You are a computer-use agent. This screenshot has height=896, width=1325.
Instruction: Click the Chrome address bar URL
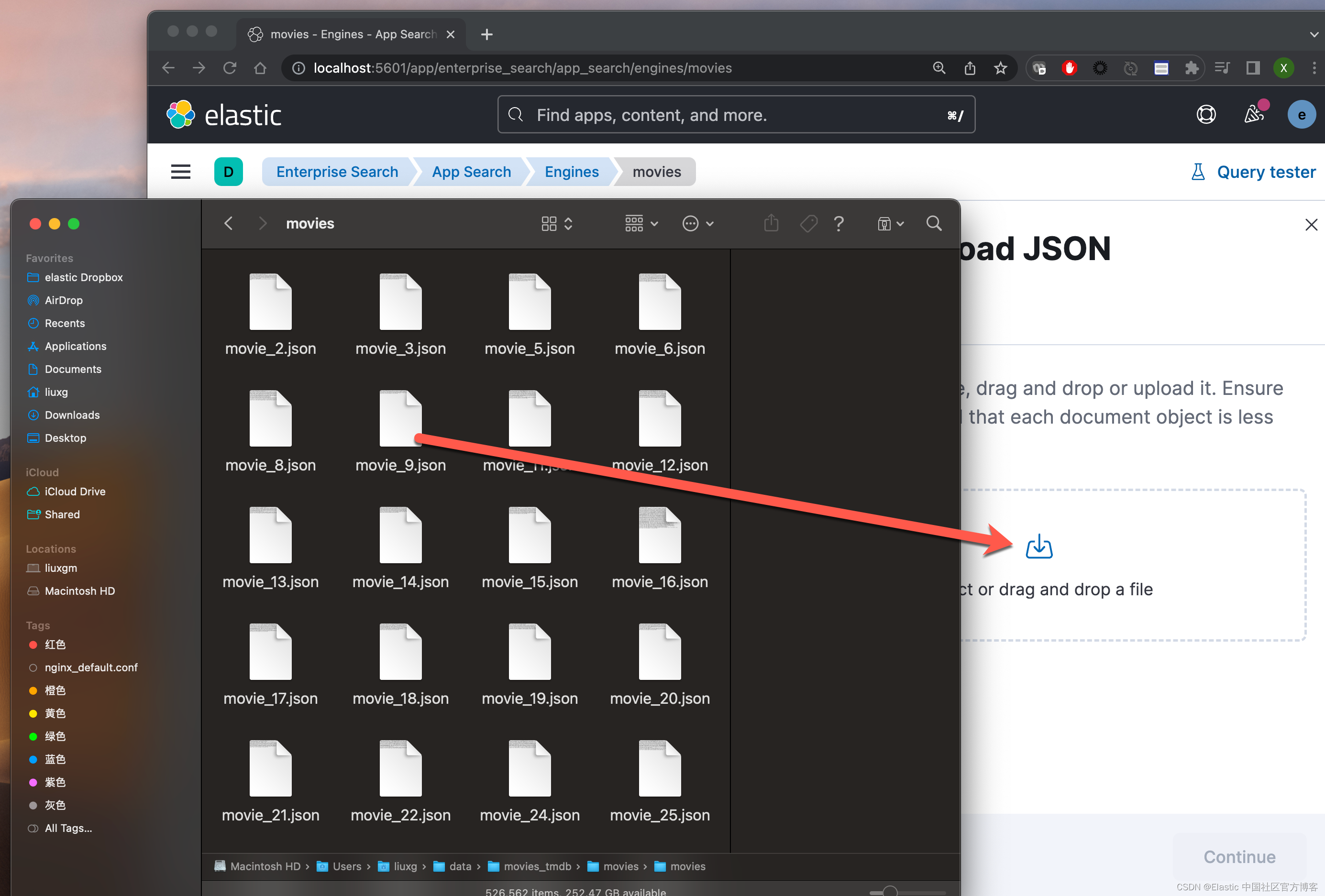coord(522,68)
